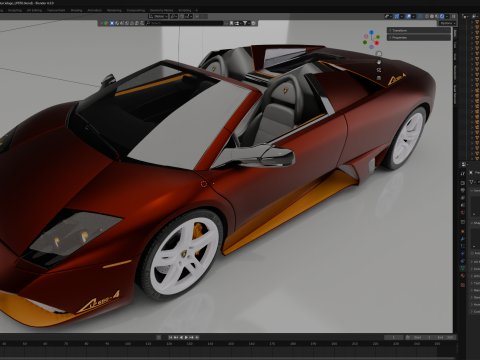Screen dimensions: 480x360
Task: Switch to the Scripting workspace tab
Action: 185,10
